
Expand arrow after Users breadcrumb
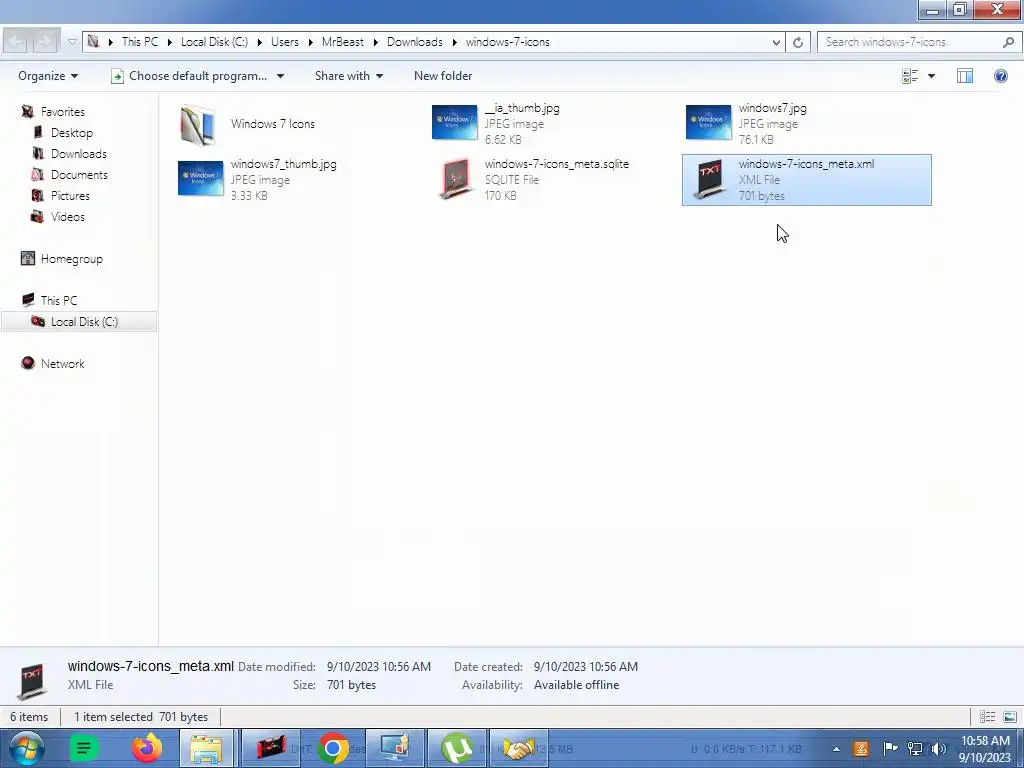click(311, 42)
